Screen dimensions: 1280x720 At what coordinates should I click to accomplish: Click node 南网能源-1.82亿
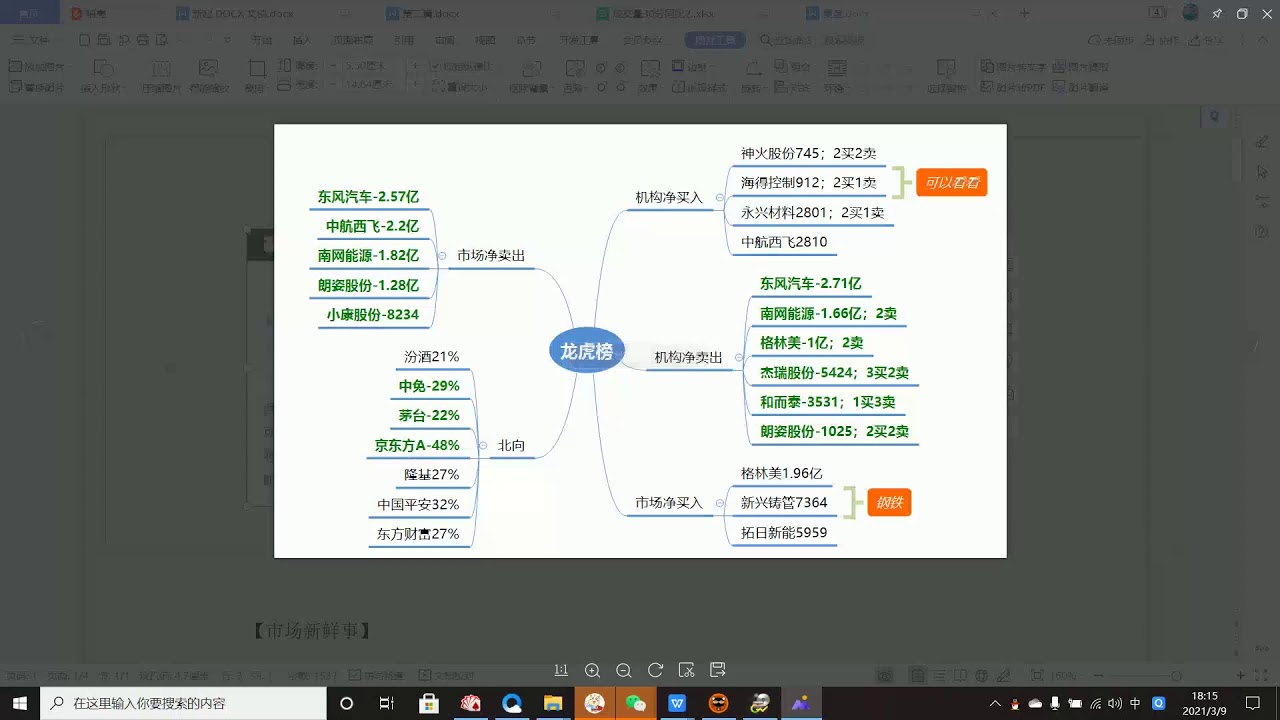pyautogui.click(x=368, y=256)
